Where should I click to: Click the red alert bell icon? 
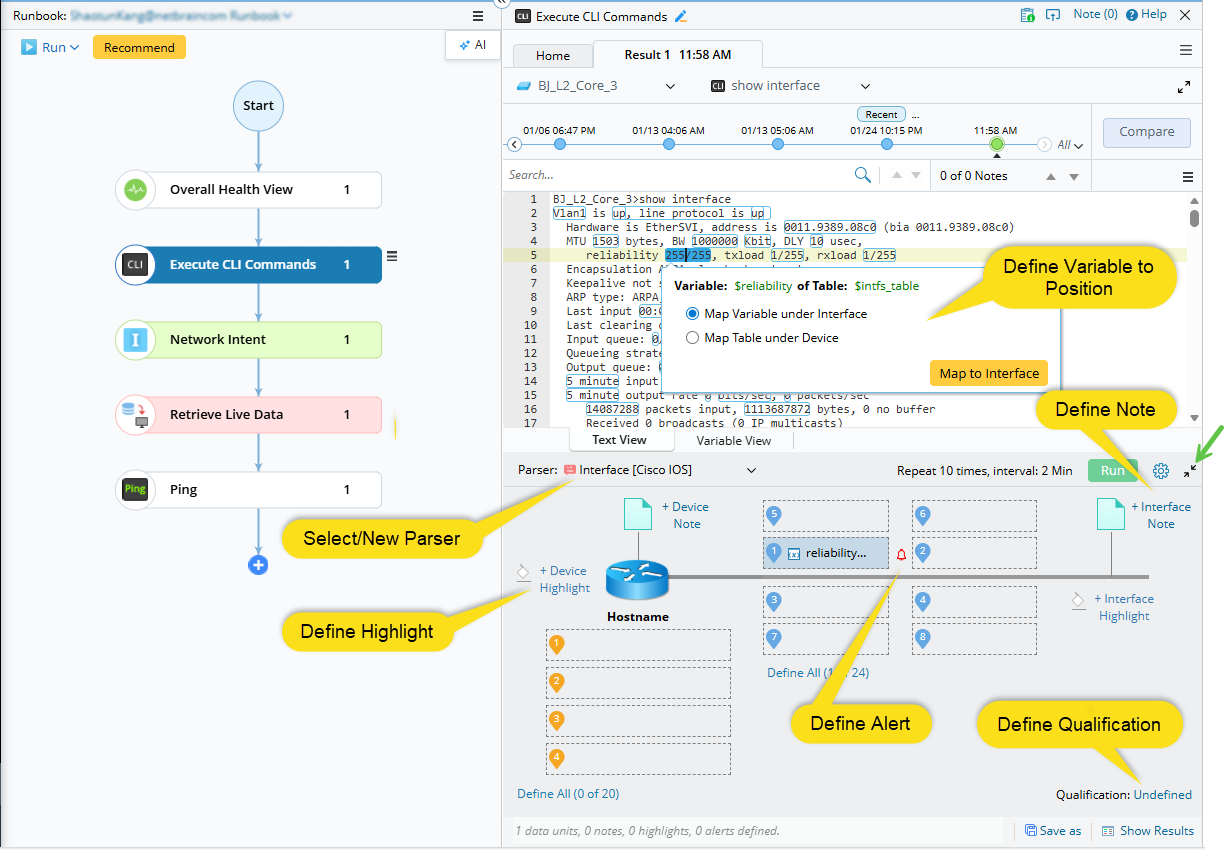[x=901, y=554]
